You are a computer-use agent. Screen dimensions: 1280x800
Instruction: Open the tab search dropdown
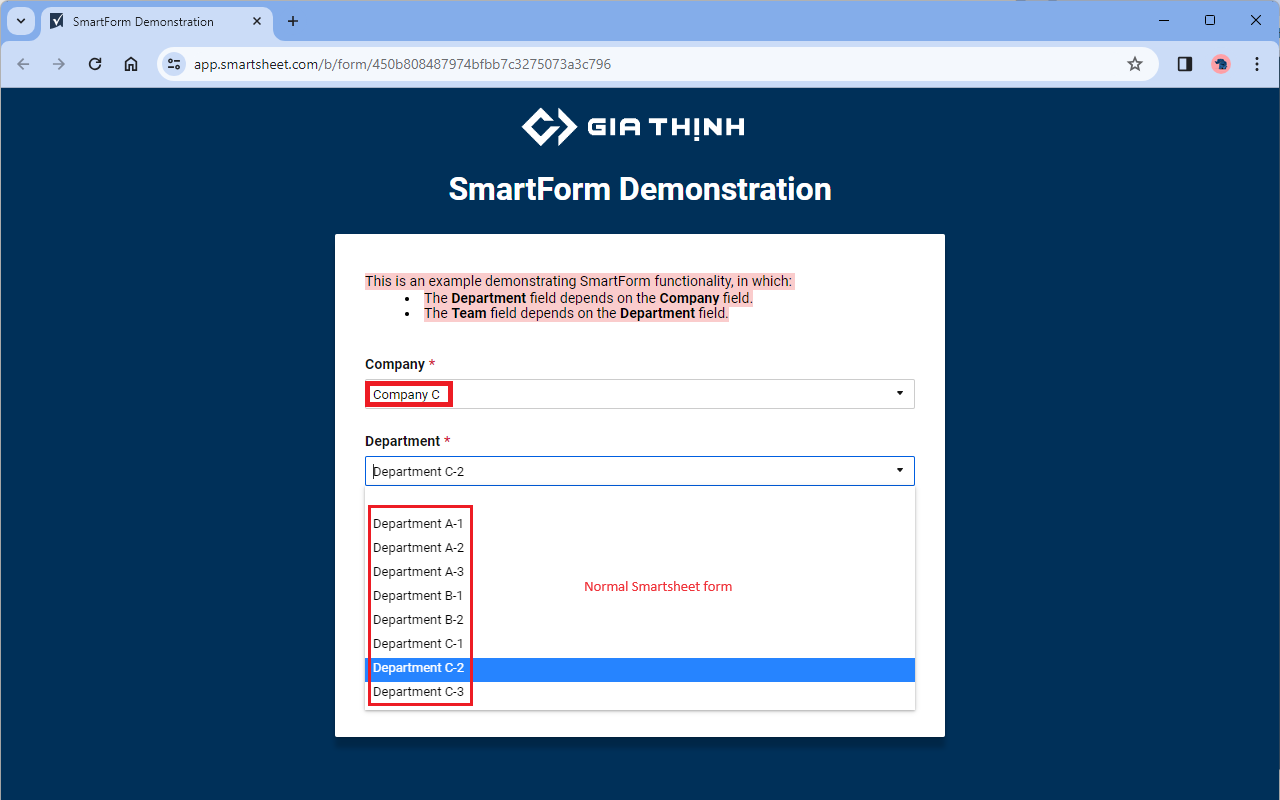pyautogui.click(x=21, y=21)
